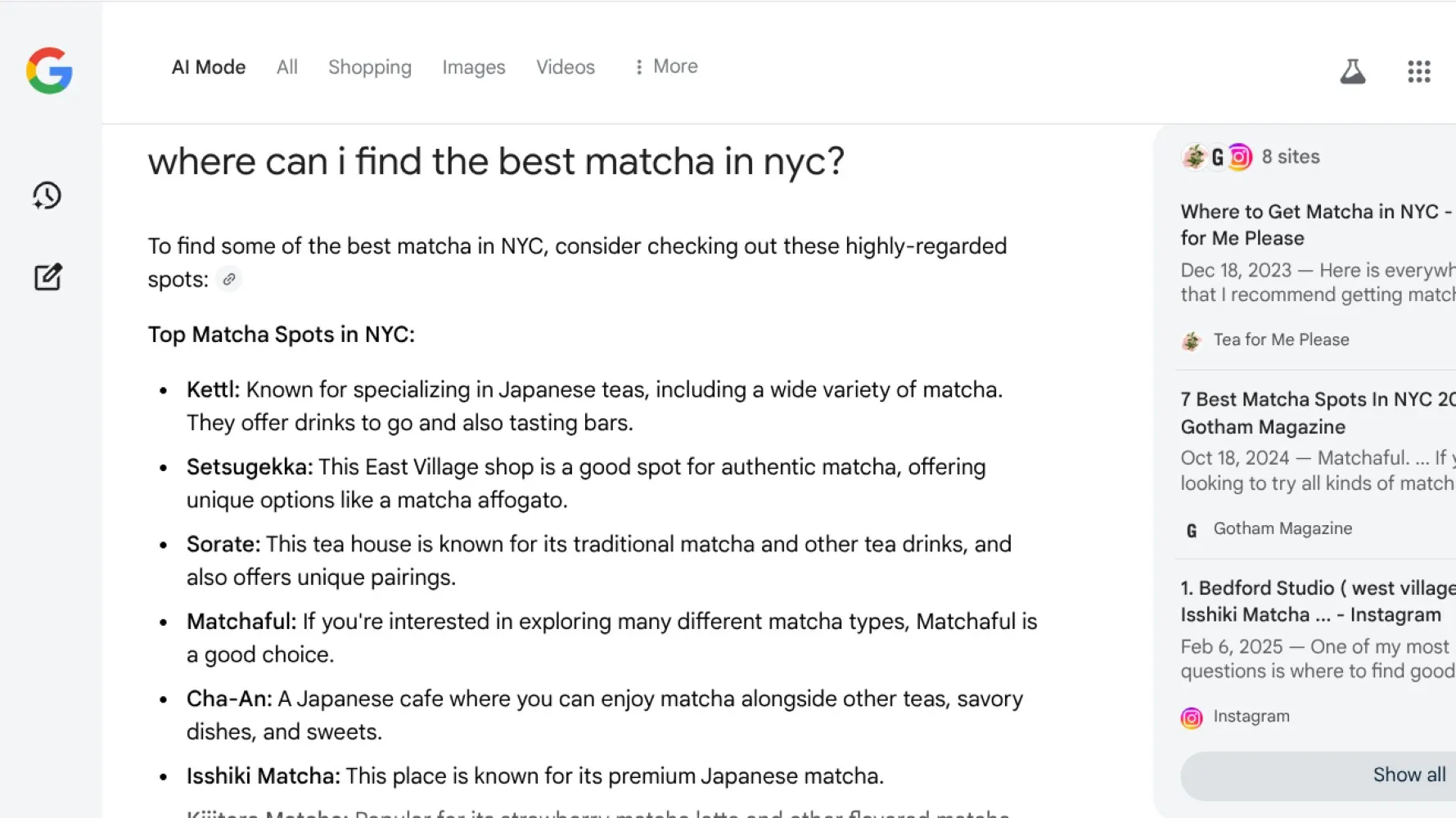Click the source link chip after 'spots:'
The image size is (1456, 818).
229,280
